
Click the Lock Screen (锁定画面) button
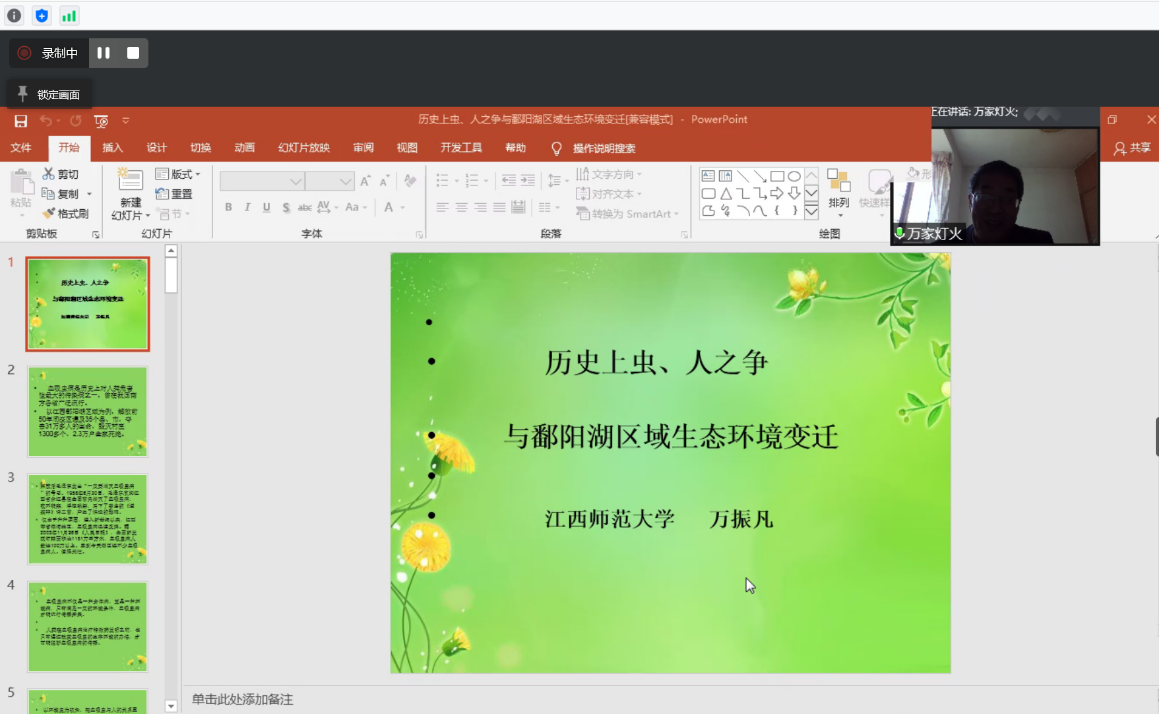[x=50, y=94]
